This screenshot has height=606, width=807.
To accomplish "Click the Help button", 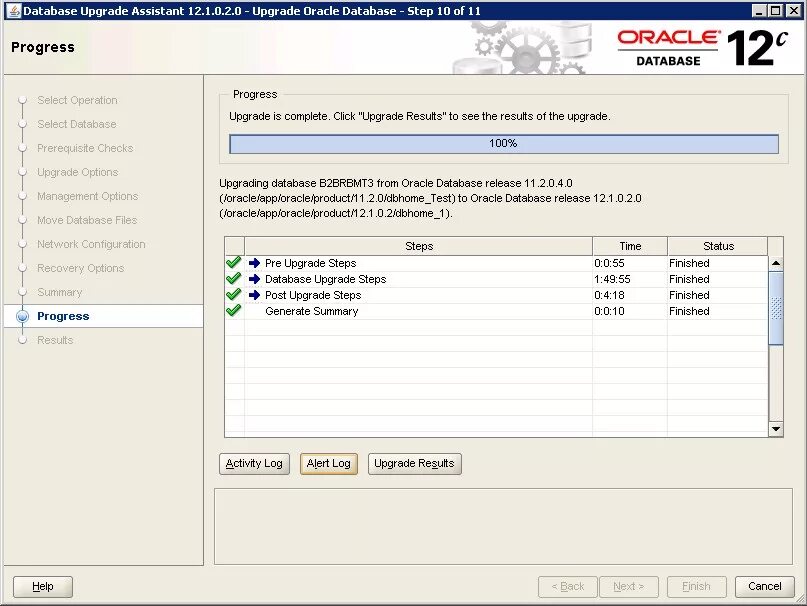I will (43, 586).
